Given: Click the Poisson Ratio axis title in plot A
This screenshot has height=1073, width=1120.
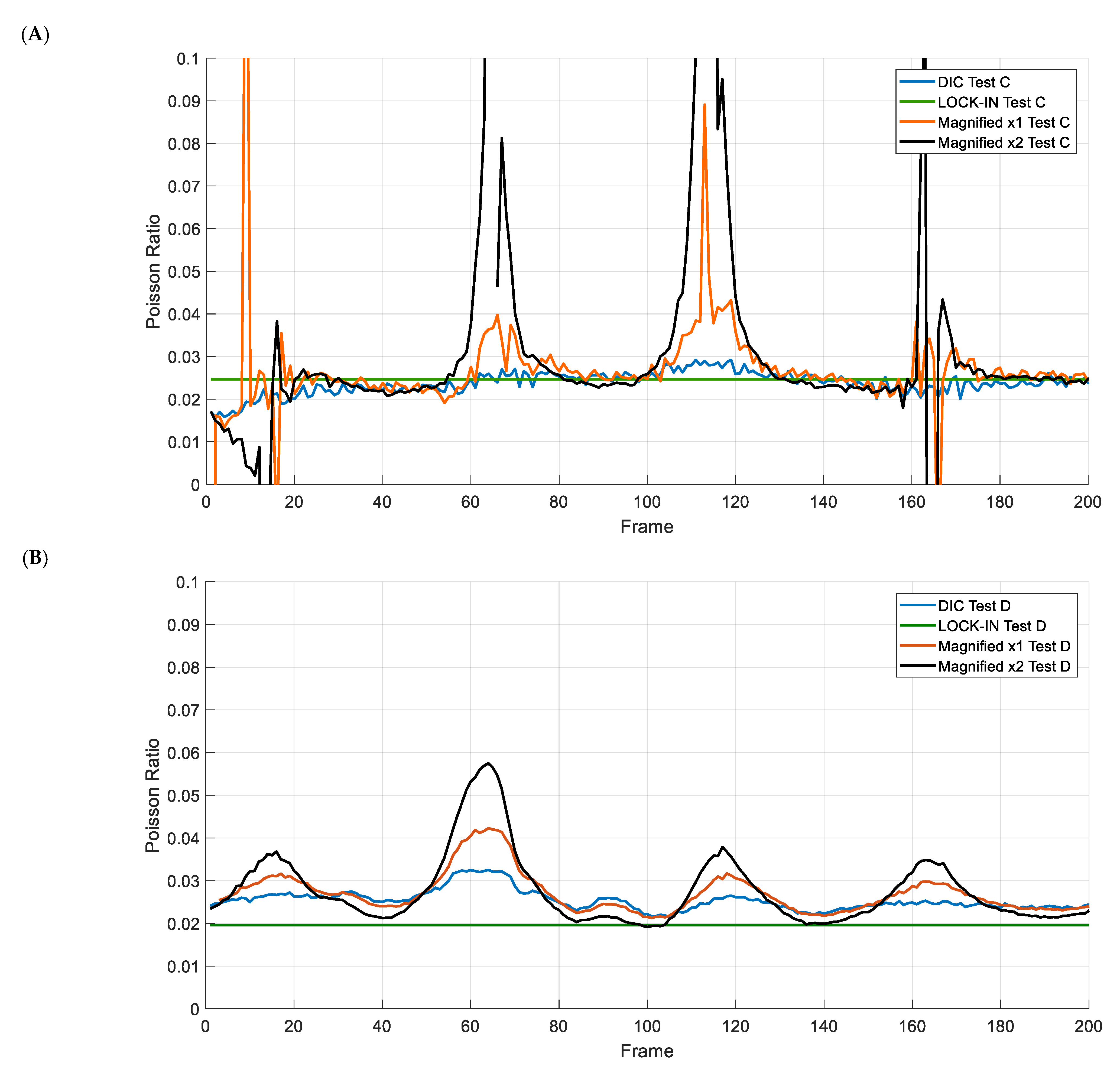Looking at the screenshot, I should [x=153, y=271].
